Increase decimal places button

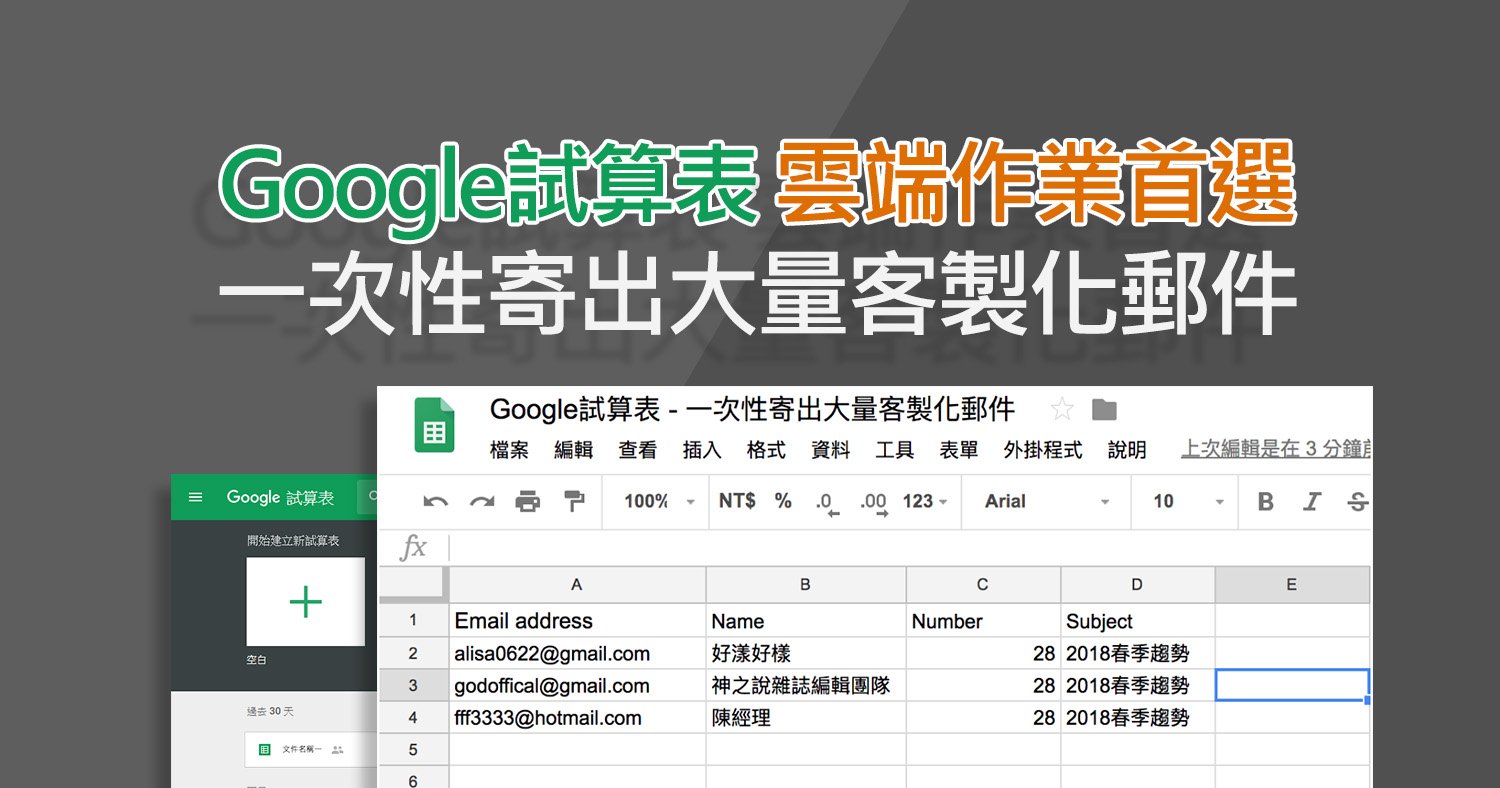point(874,503)
